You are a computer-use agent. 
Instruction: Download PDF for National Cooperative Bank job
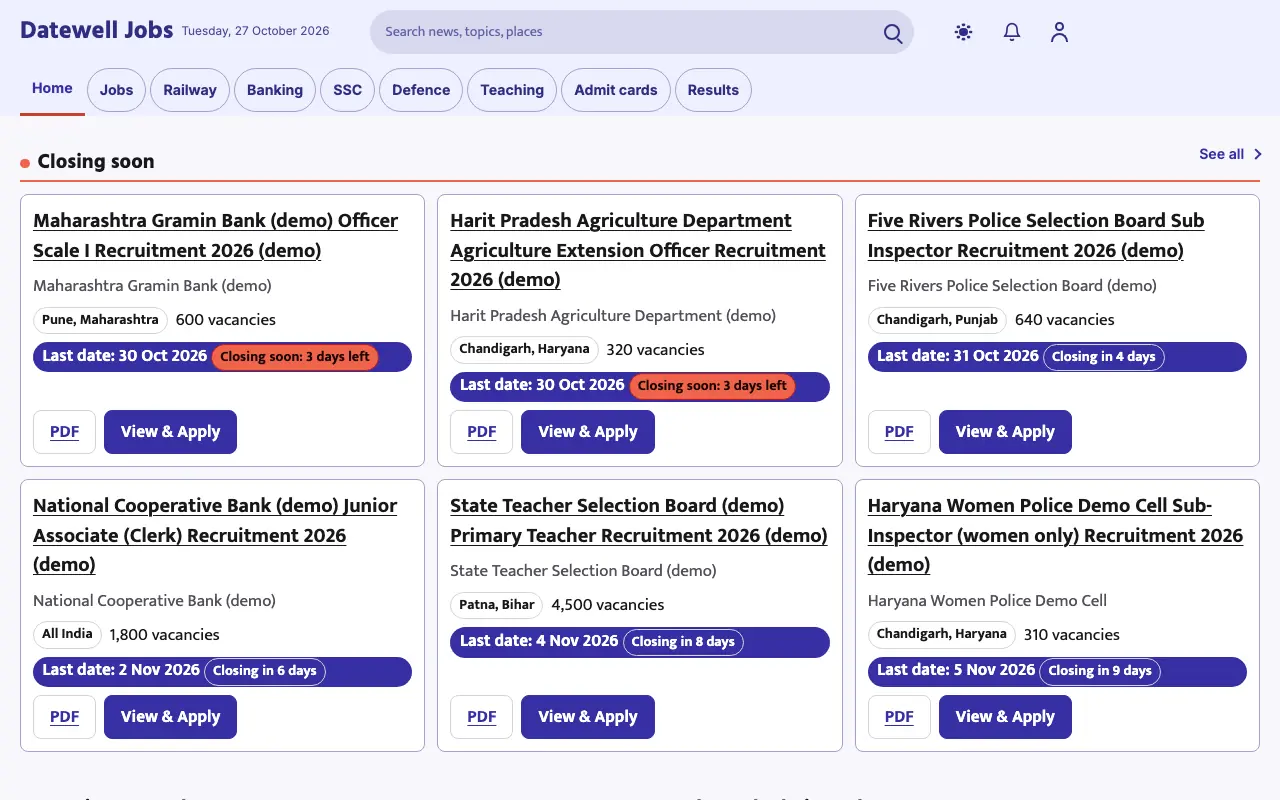[65, 717]
